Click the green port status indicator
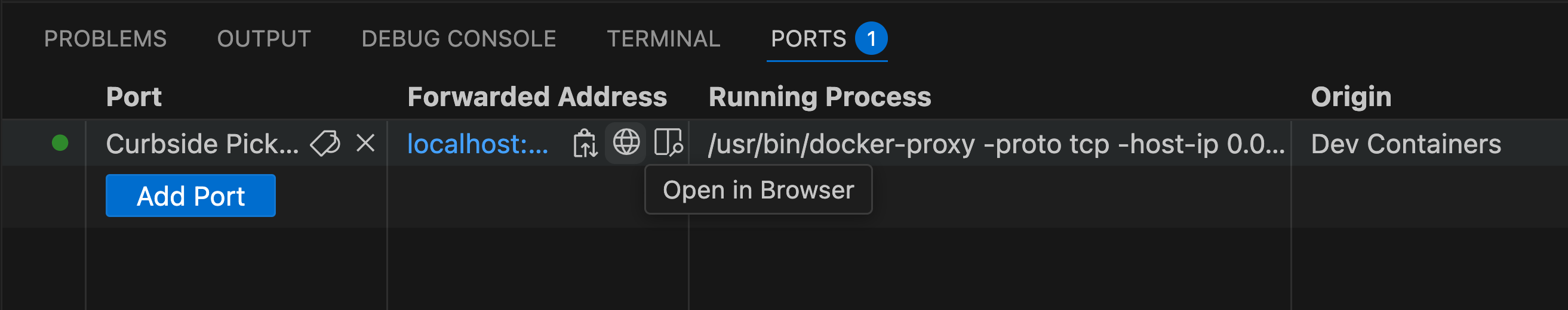Image resolution: width=1568 pixels, height=310 pixels. (60, 144)
